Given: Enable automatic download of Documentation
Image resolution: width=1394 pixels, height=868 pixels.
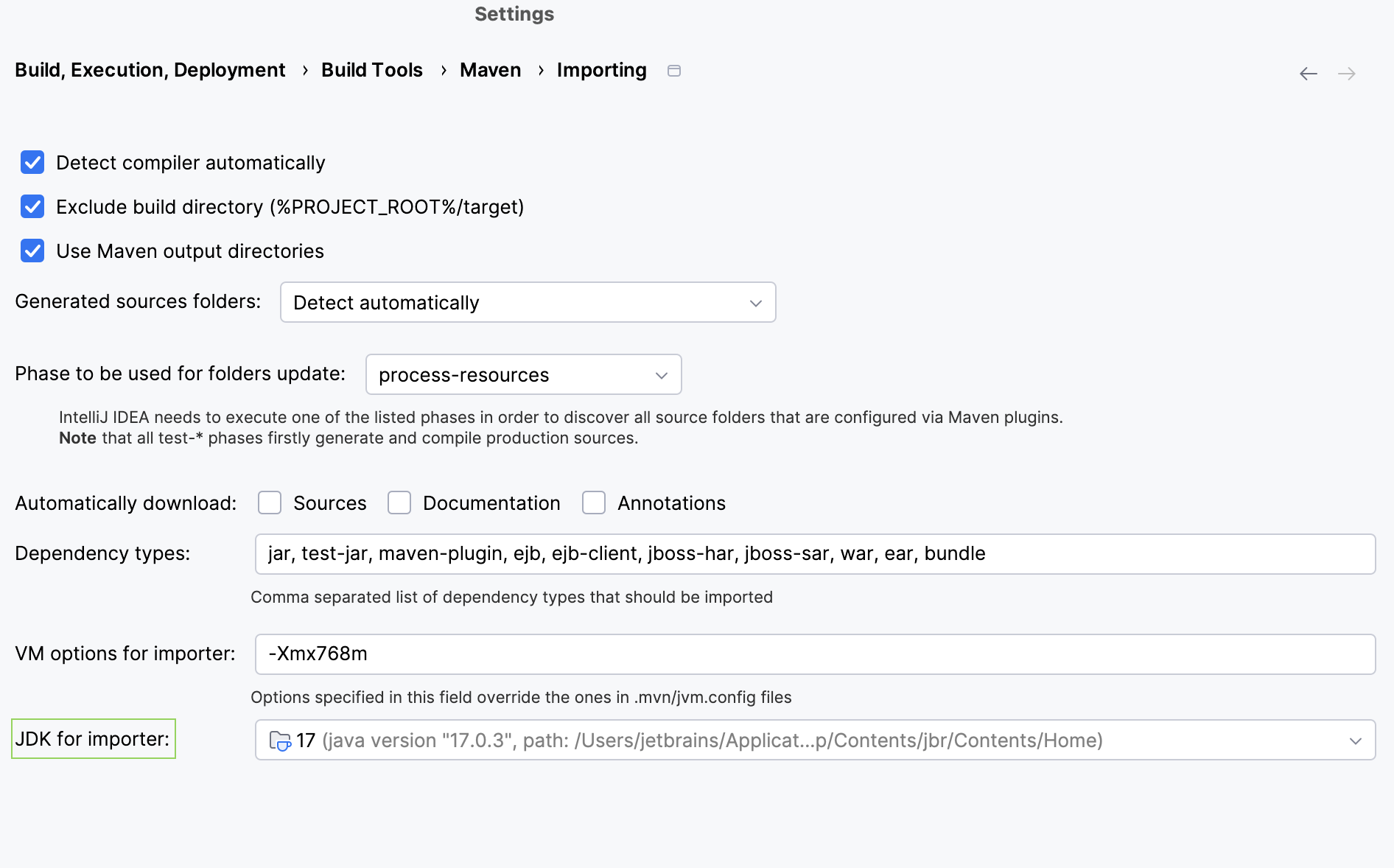Looking at the screenshot, I should point(399,503).
